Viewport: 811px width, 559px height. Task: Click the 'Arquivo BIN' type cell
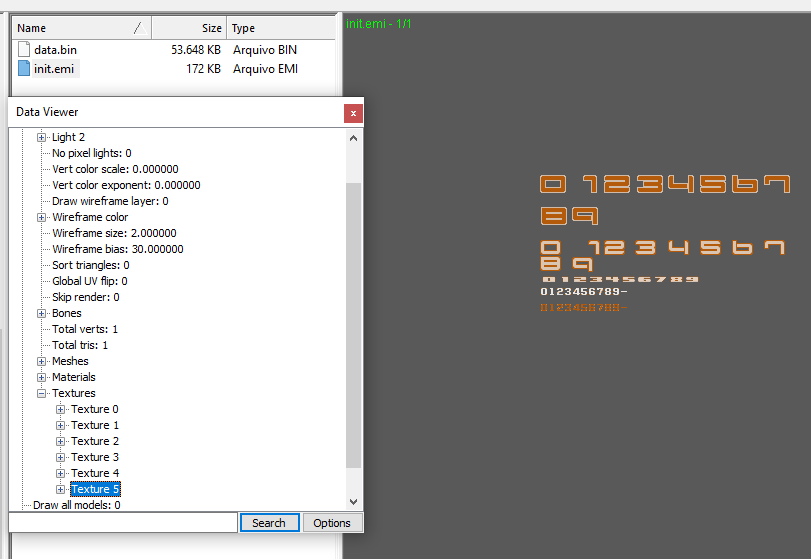(x=265, y=50)
